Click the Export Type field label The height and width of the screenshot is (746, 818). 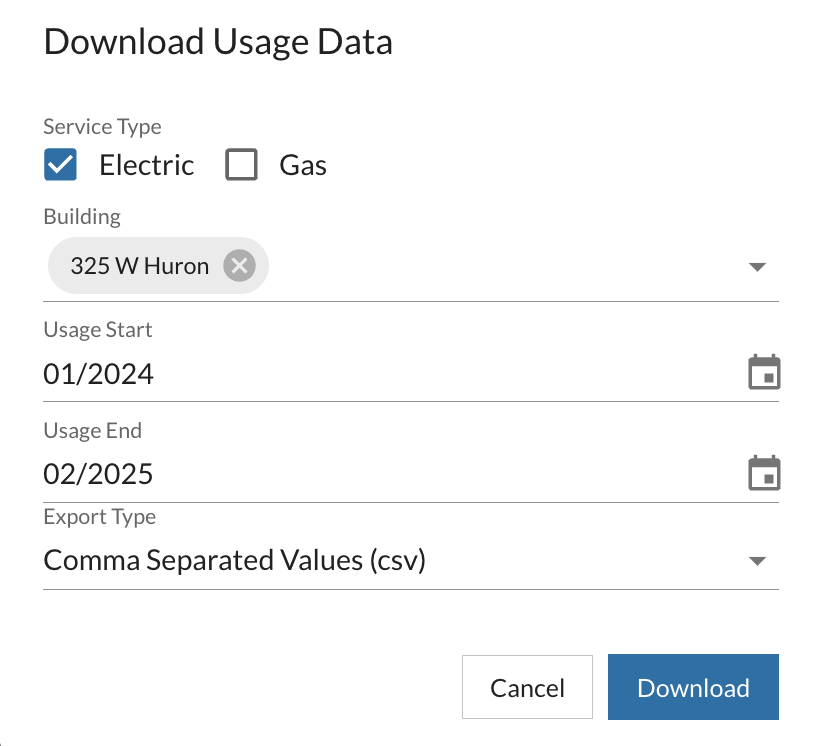(99, 517)
